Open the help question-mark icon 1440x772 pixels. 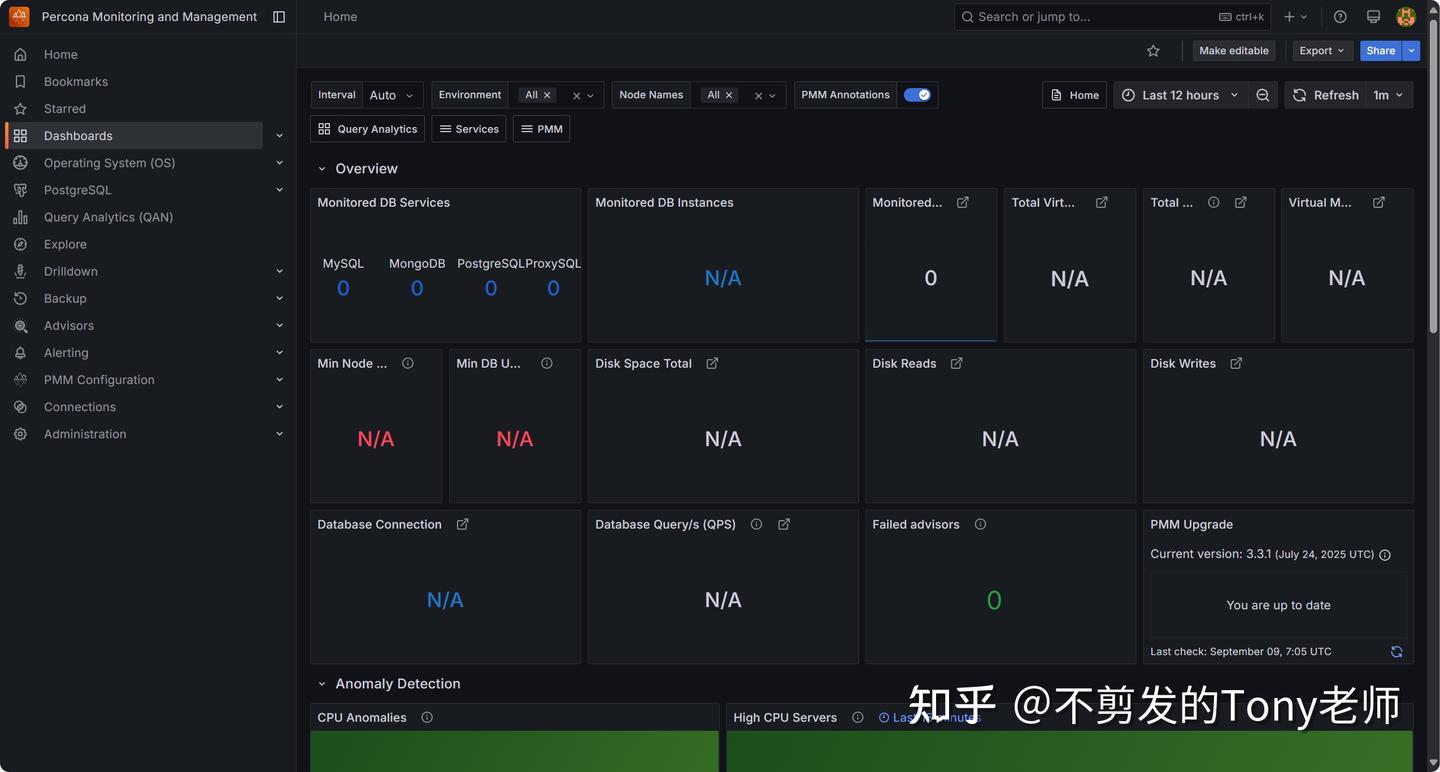coord(1340,17)
